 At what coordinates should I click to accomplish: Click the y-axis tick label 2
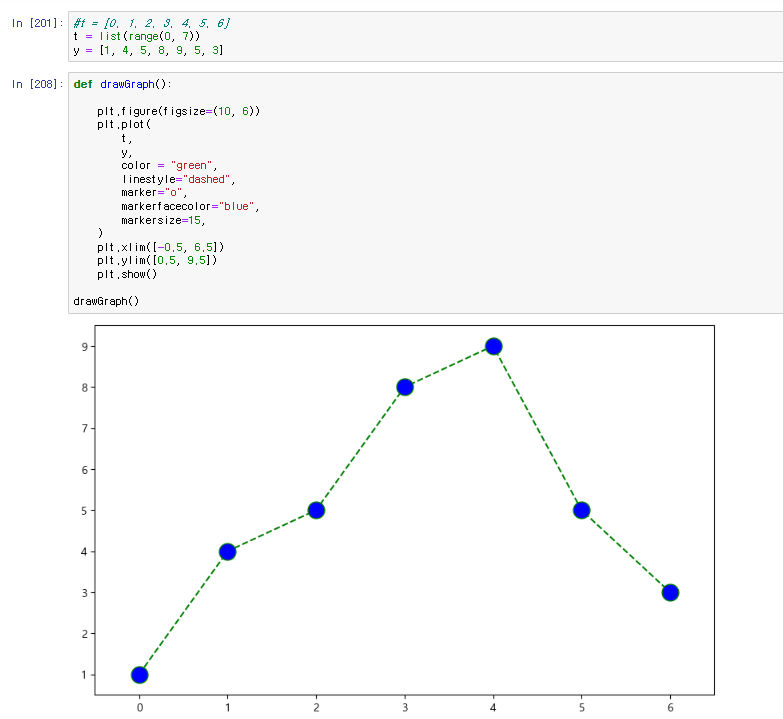[84, 634]
